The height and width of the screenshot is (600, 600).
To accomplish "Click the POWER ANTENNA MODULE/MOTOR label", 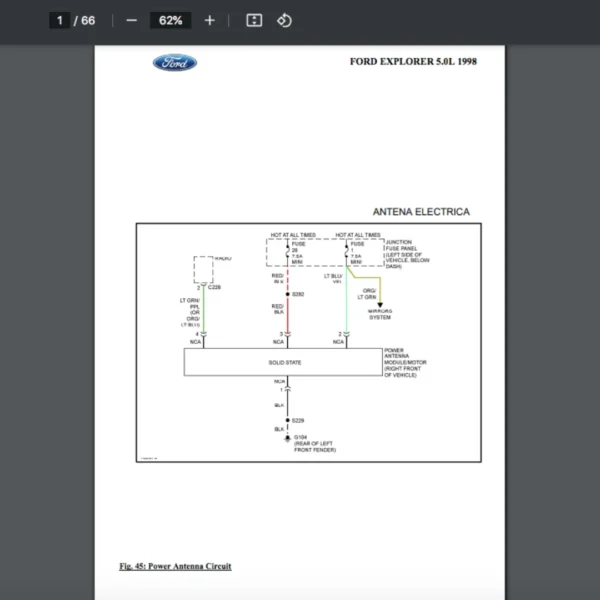I will [407, 362].
